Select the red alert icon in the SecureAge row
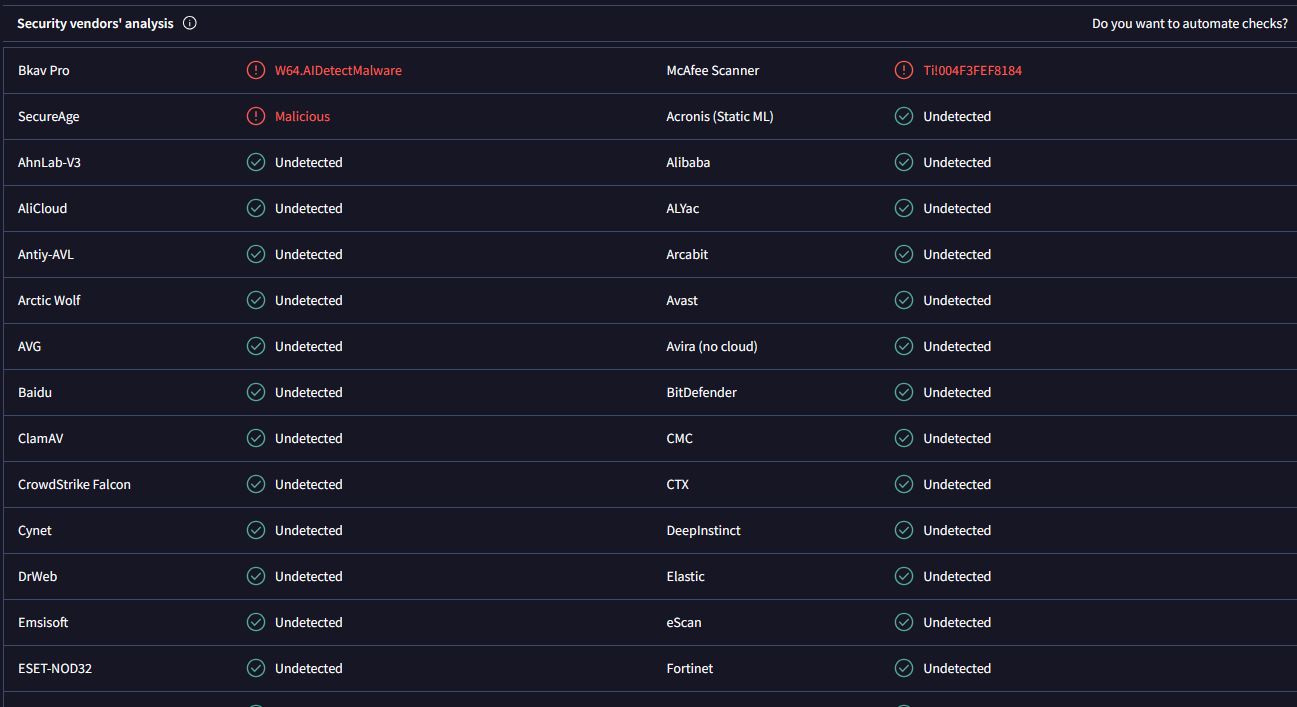 click(x=256, y=116)
